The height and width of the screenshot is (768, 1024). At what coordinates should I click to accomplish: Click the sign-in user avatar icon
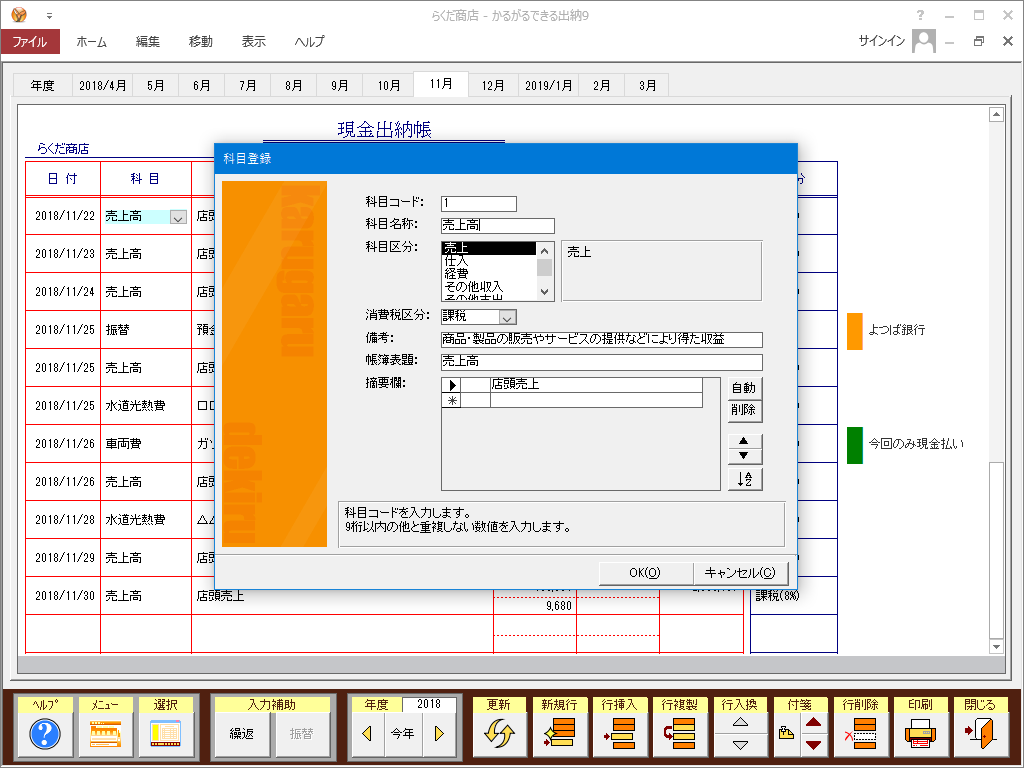(923, 40)
